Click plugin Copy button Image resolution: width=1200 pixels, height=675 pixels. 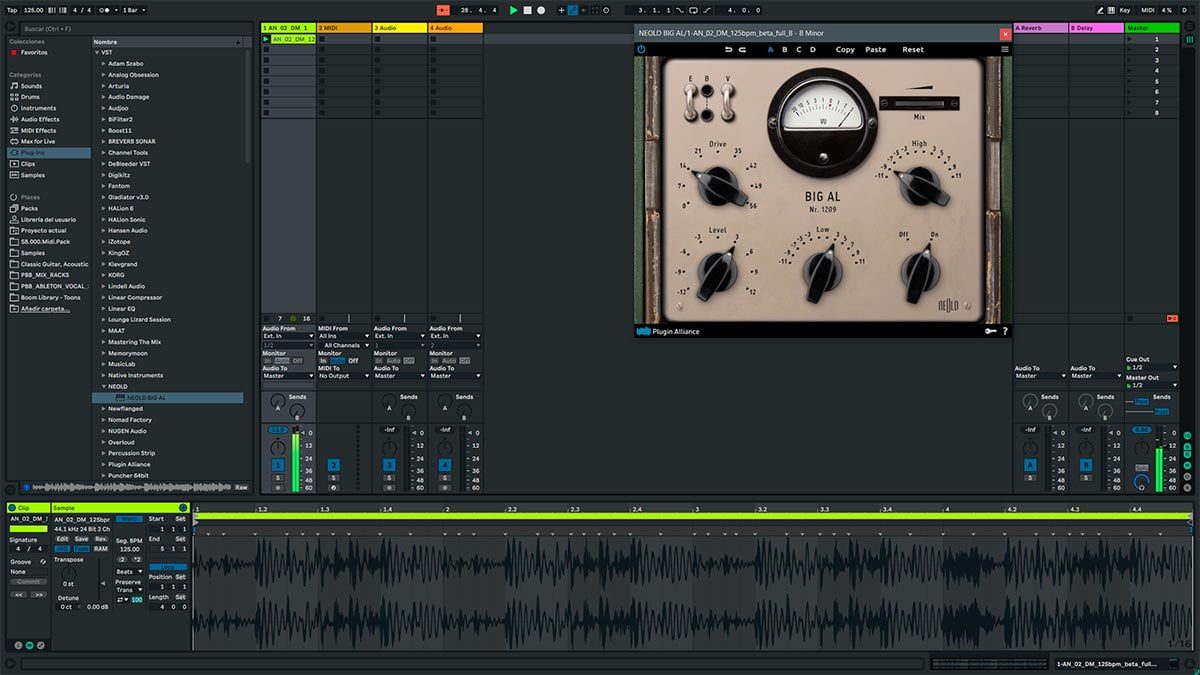pos(845,49)
